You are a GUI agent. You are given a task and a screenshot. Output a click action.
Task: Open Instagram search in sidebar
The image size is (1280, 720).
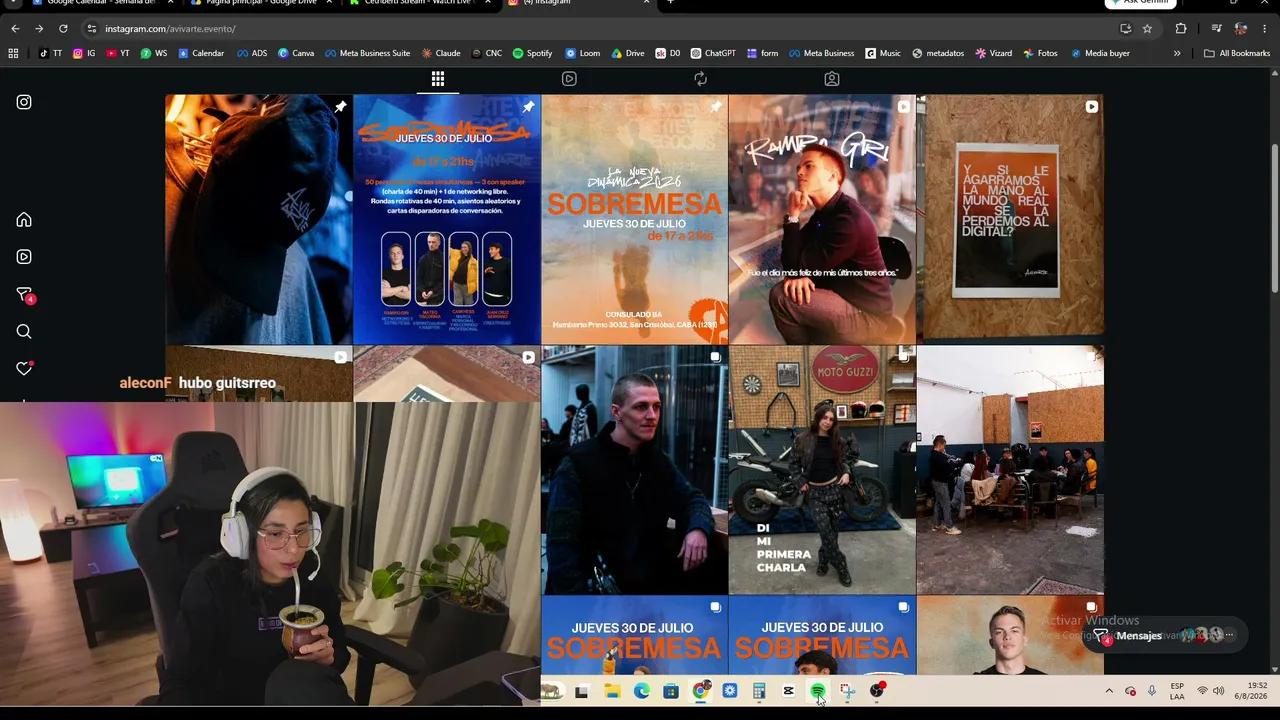tap(24, 332)
